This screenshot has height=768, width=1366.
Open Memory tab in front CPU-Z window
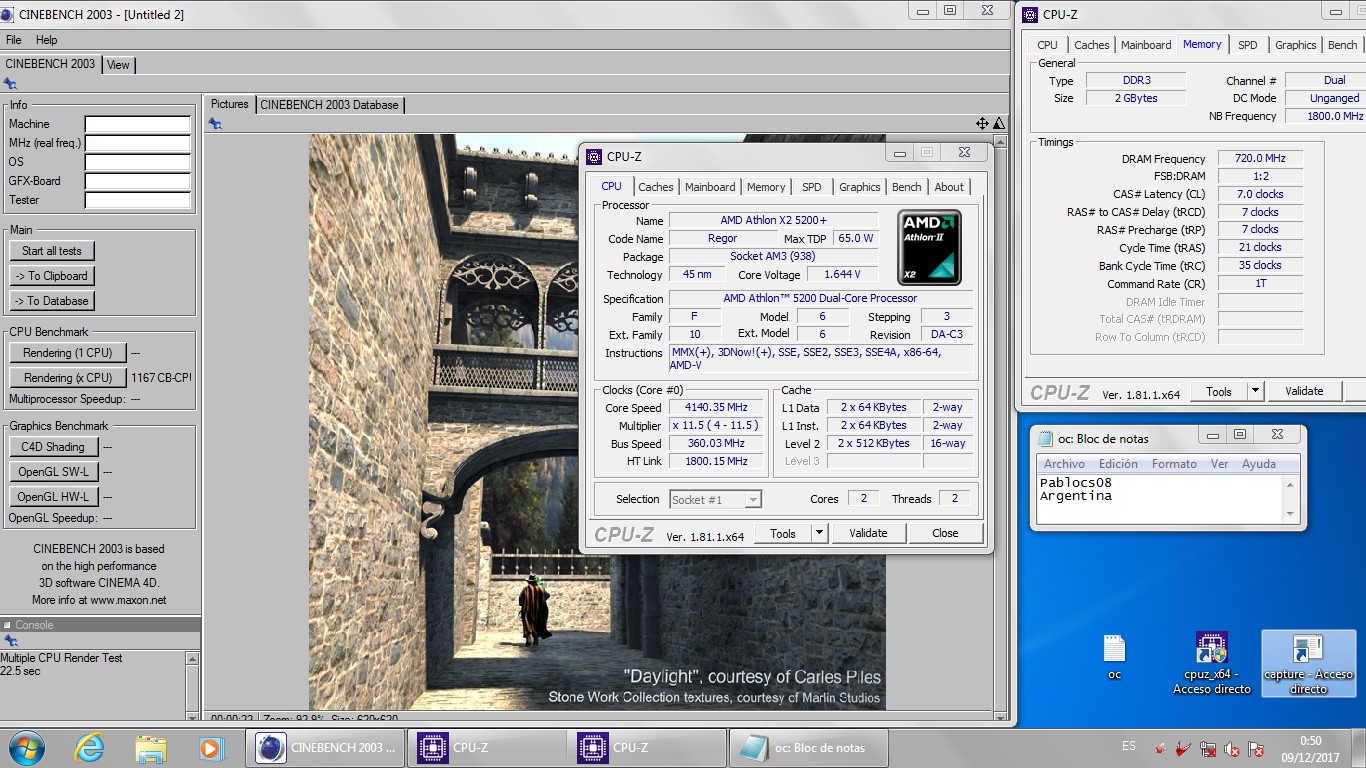766,187
